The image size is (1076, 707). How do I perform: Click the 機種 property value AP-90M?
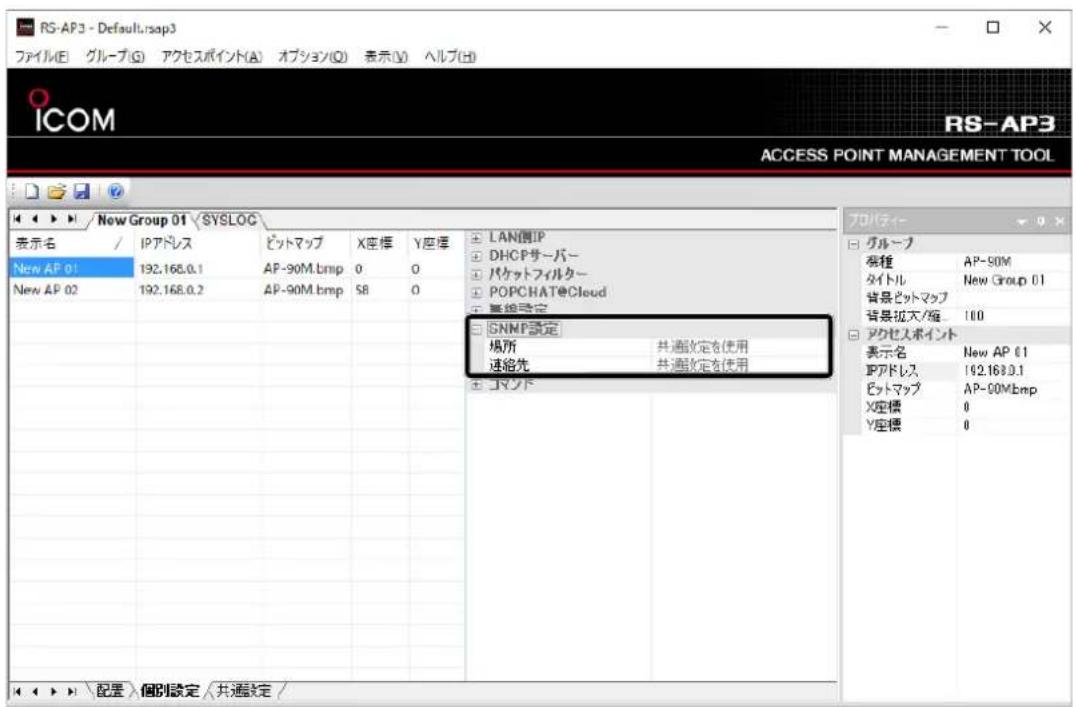coord(987,262)
